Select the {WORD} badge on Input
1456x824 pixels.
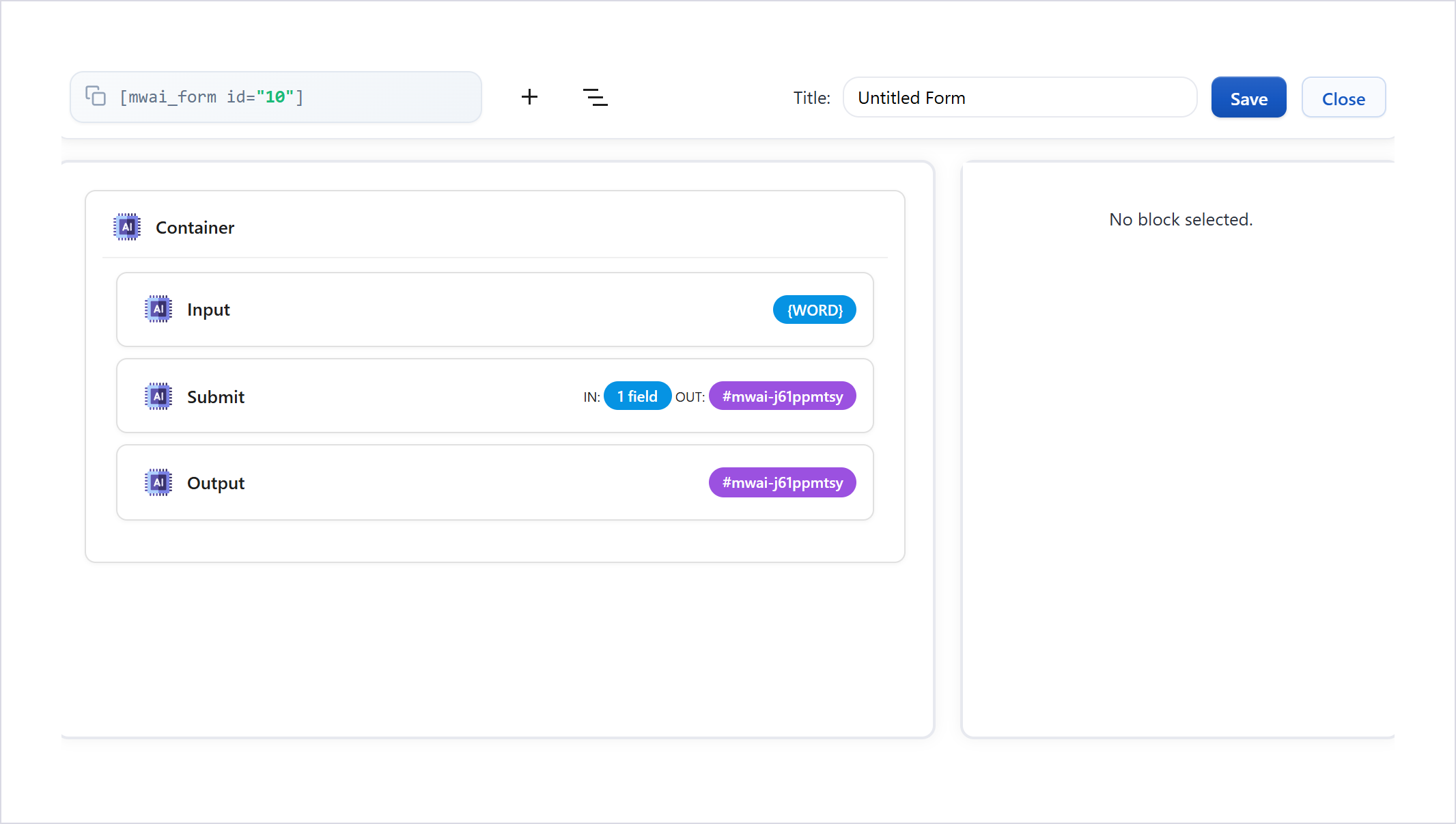coord(815,310)
